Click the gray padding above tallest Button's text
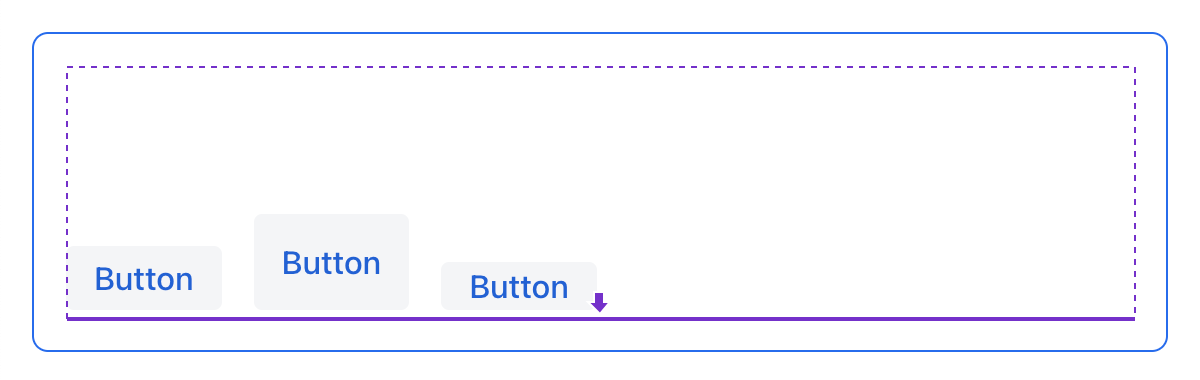1200x380 pixels. point(331,231)
